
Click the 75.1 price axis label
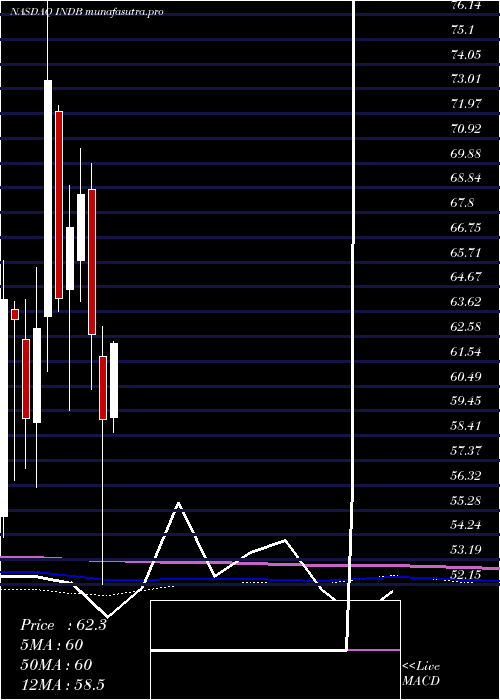(462, 30)
